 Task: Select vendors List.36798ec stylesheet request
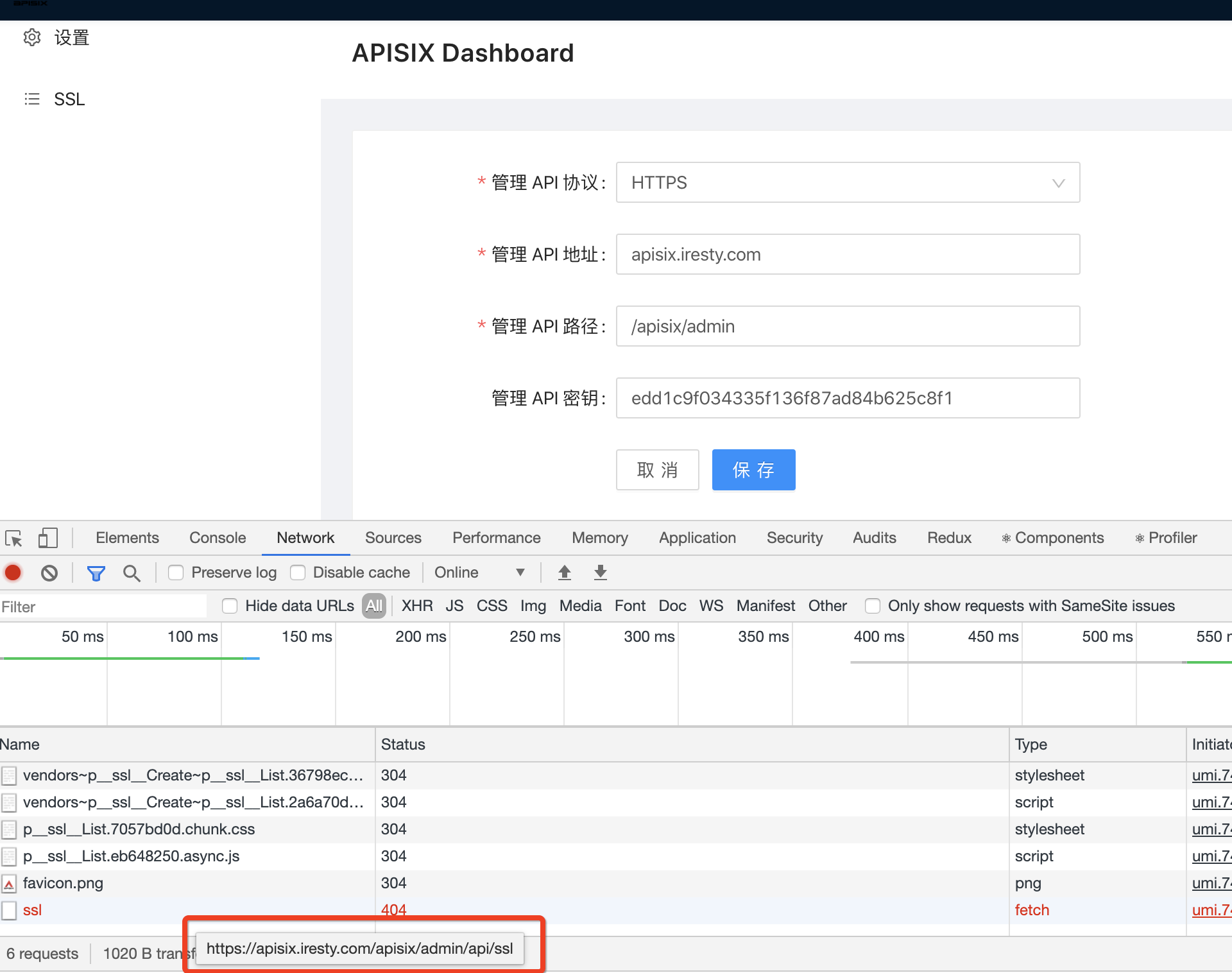pyautogui.click(x=616, y=775)
